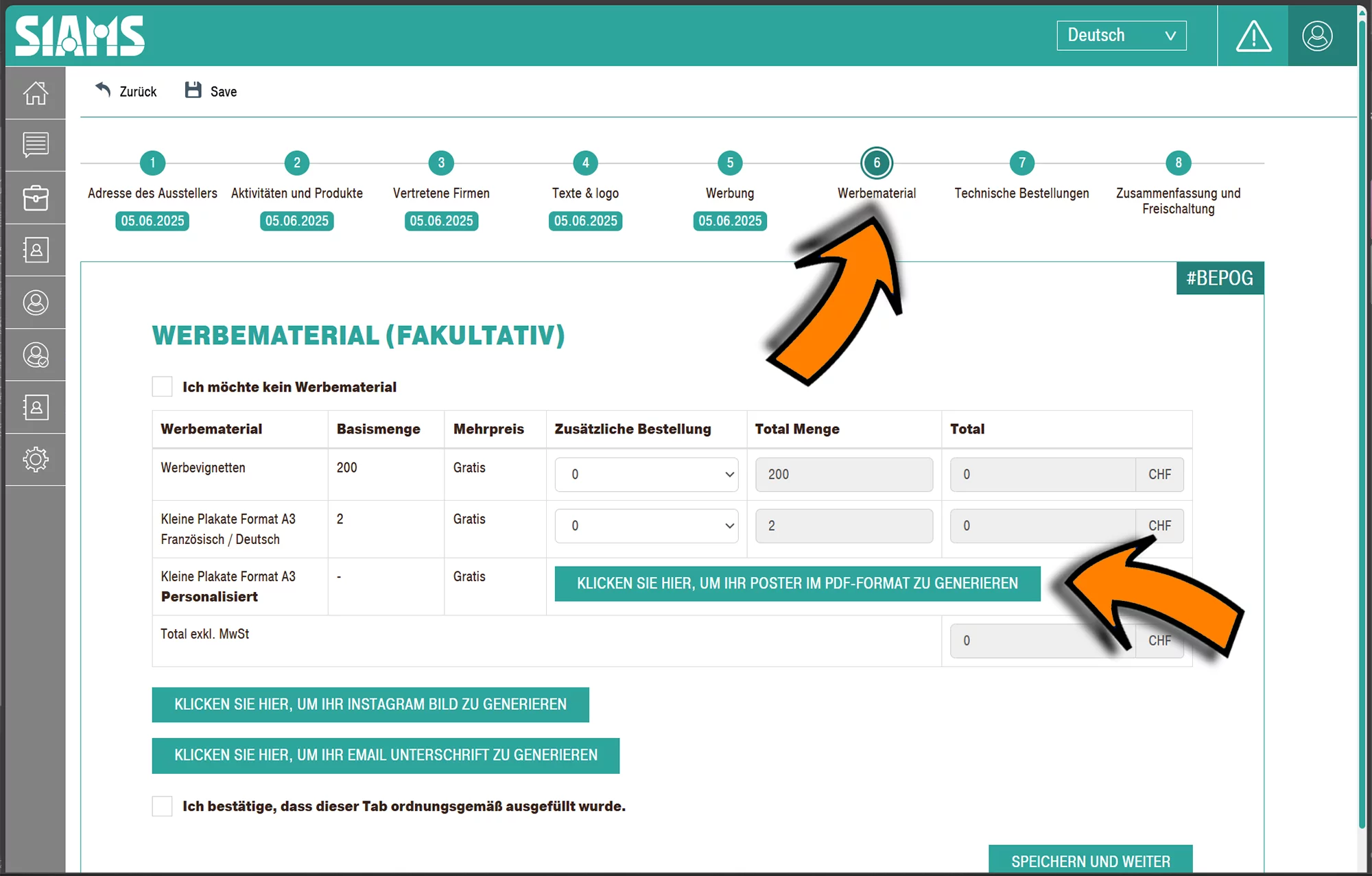Click the home icon in sidebar
1372x876 pixels.
coord(36,93)
